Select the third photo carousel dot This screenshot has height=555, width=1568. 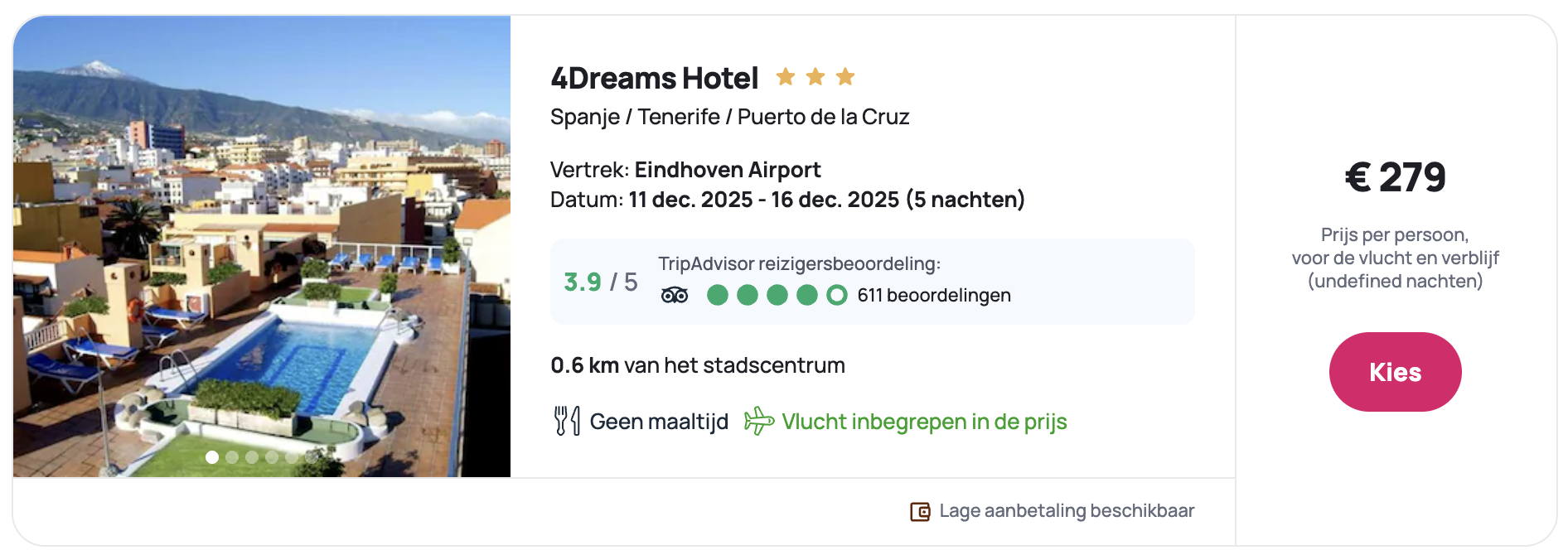(252, 457)
